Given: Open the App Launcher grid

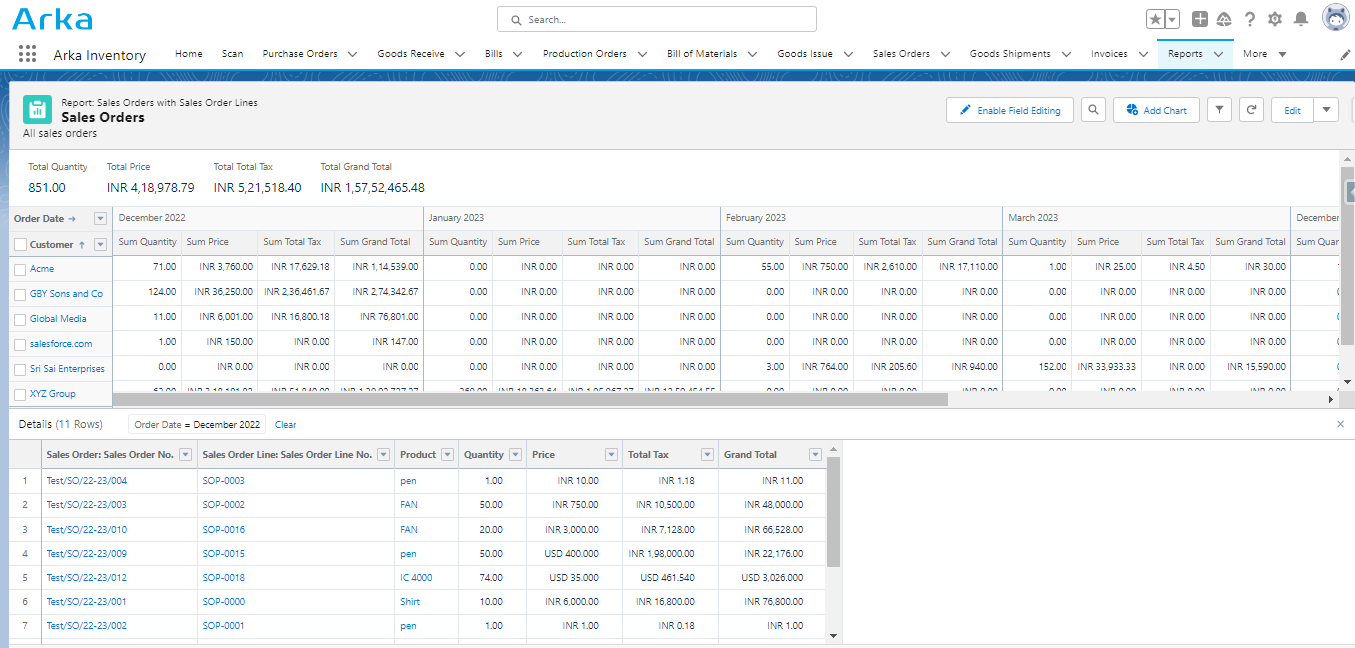Looking at the screenshot, I should [x=27, y=54].
